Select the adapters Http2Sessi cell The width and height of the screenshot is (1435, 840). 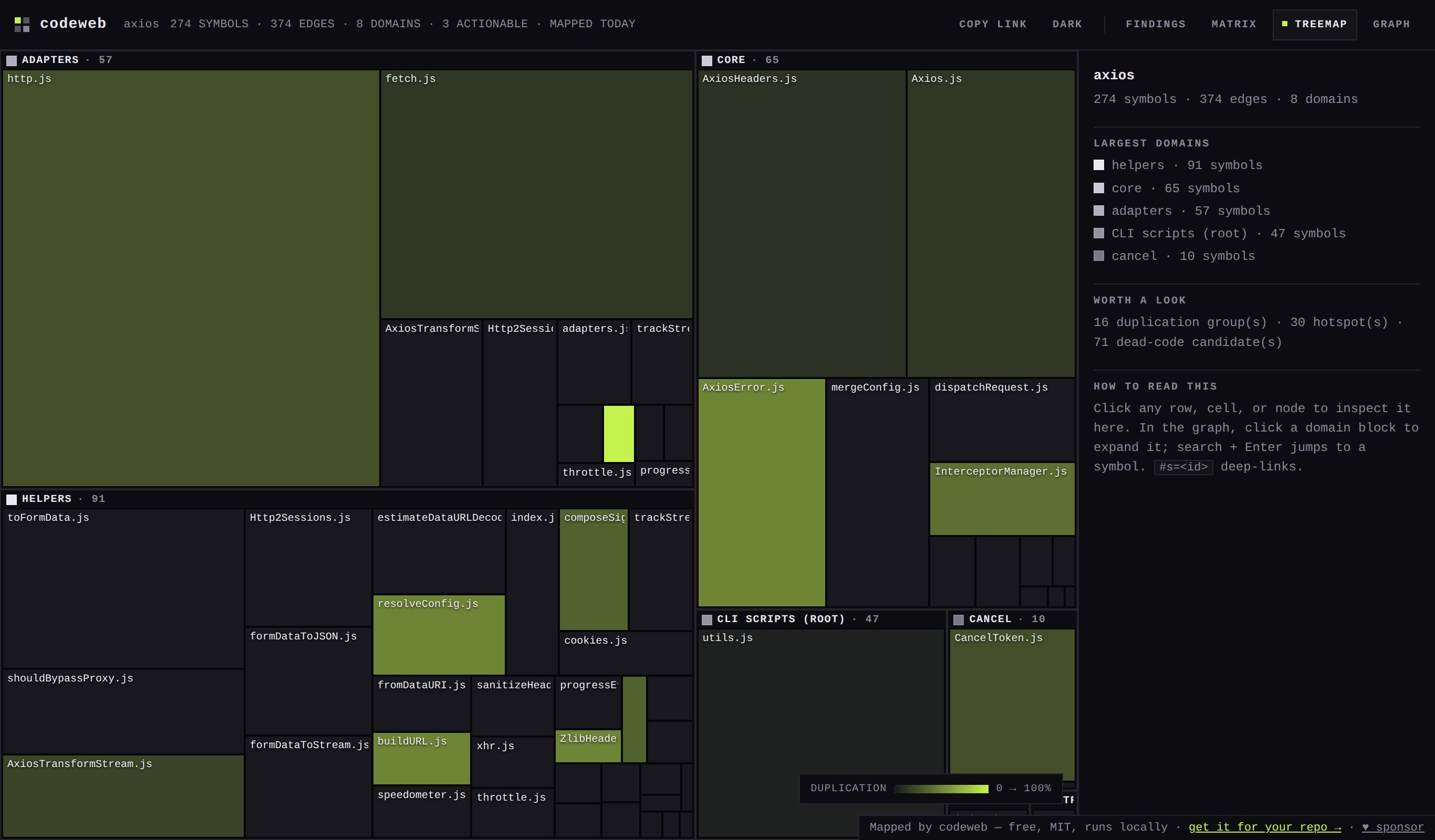519,402
